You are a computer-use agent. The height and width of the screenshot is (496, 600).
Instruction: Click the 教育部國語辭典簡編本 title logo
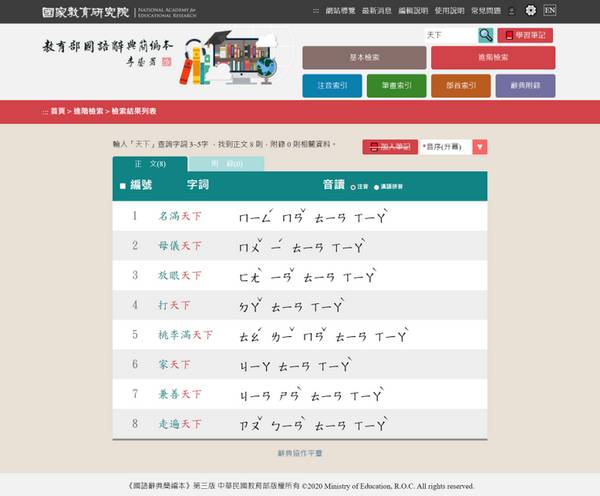pos(108,53)
